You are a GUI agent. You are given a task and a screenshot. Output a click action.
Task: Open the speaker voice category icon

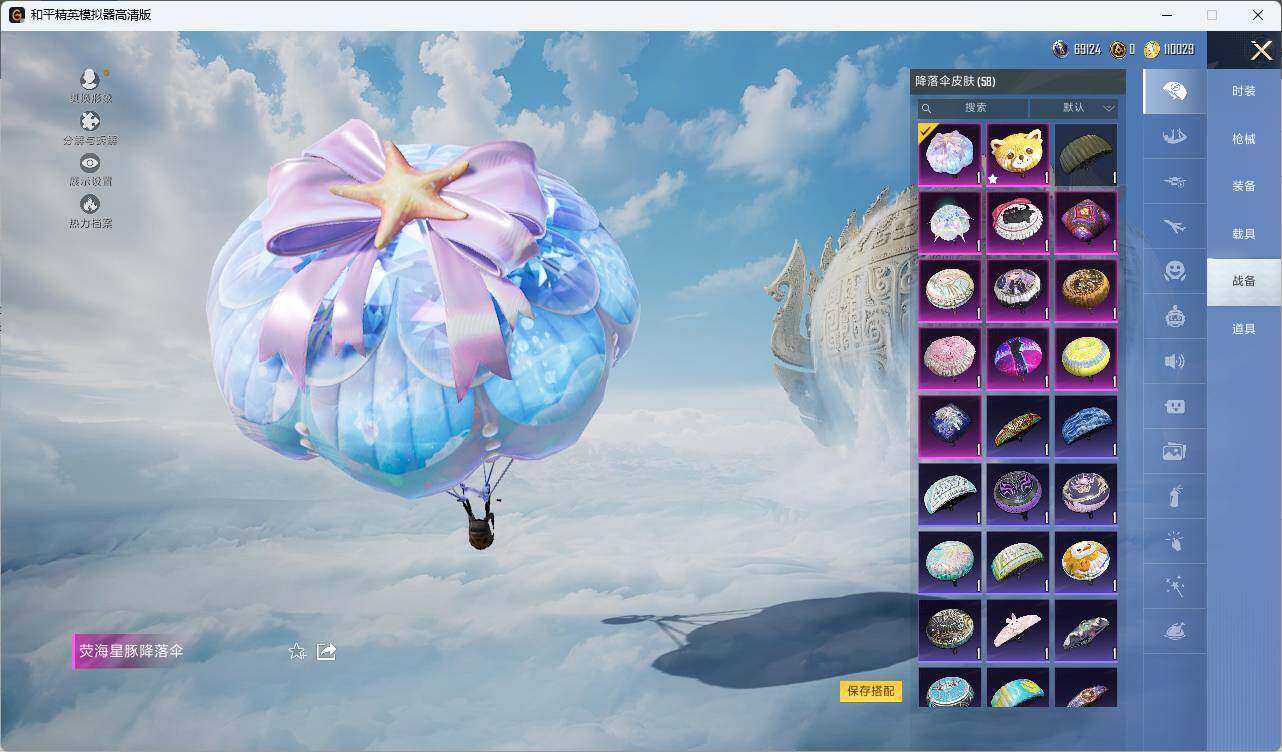point(1175,362)
